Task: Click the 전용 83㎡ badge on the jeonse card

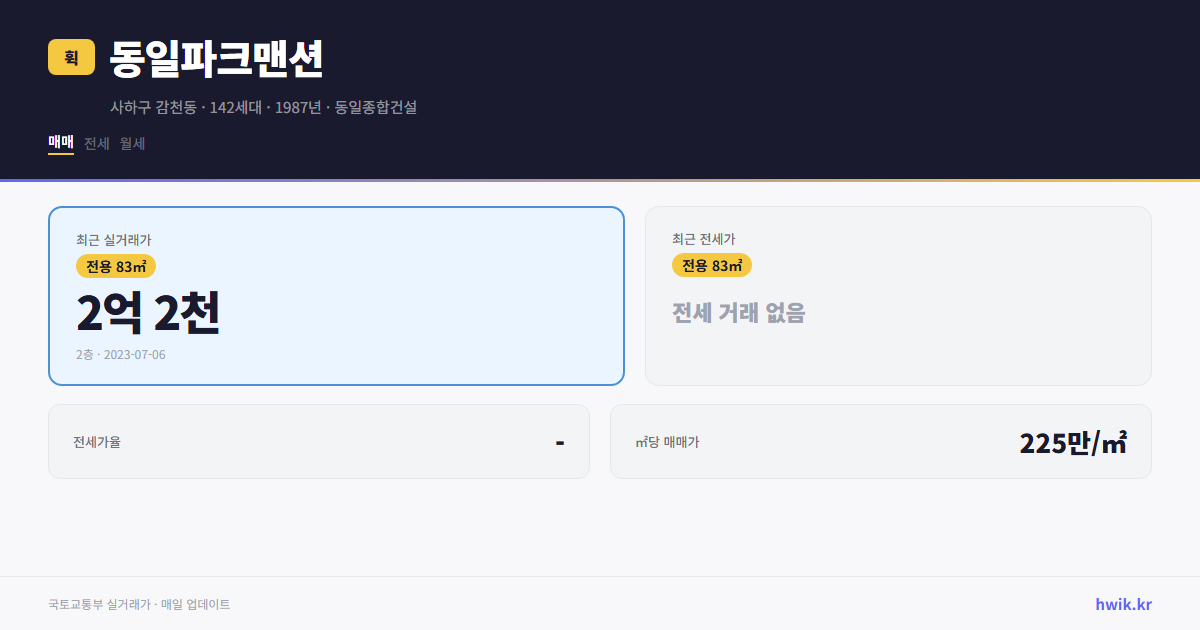Action: [712, 265]
